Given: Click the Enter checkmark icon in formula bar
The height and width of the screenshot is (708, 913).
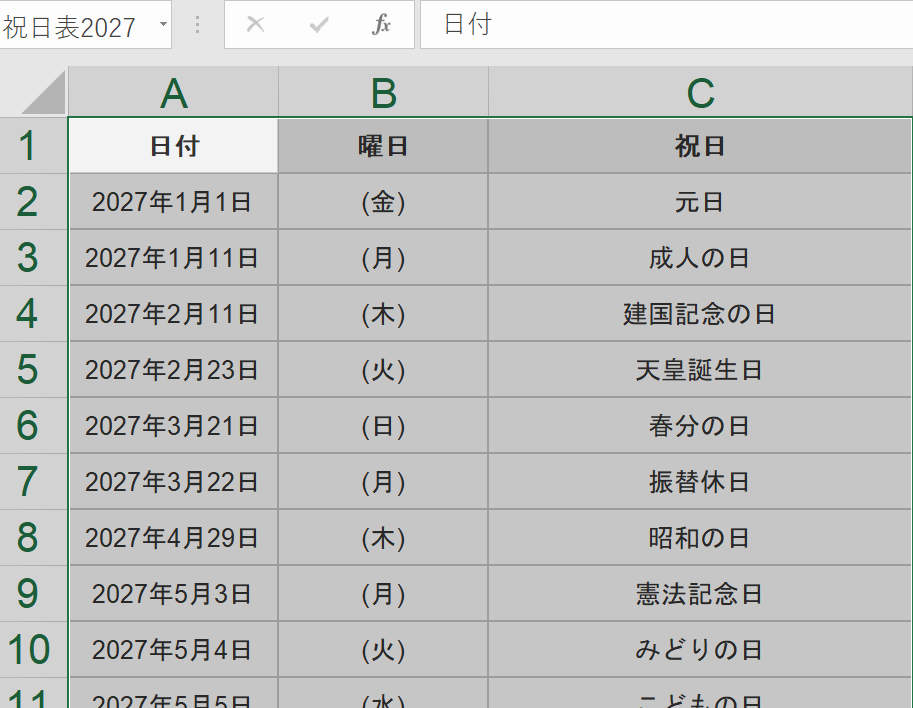Looking at the screenshot, I should point(319,25).
